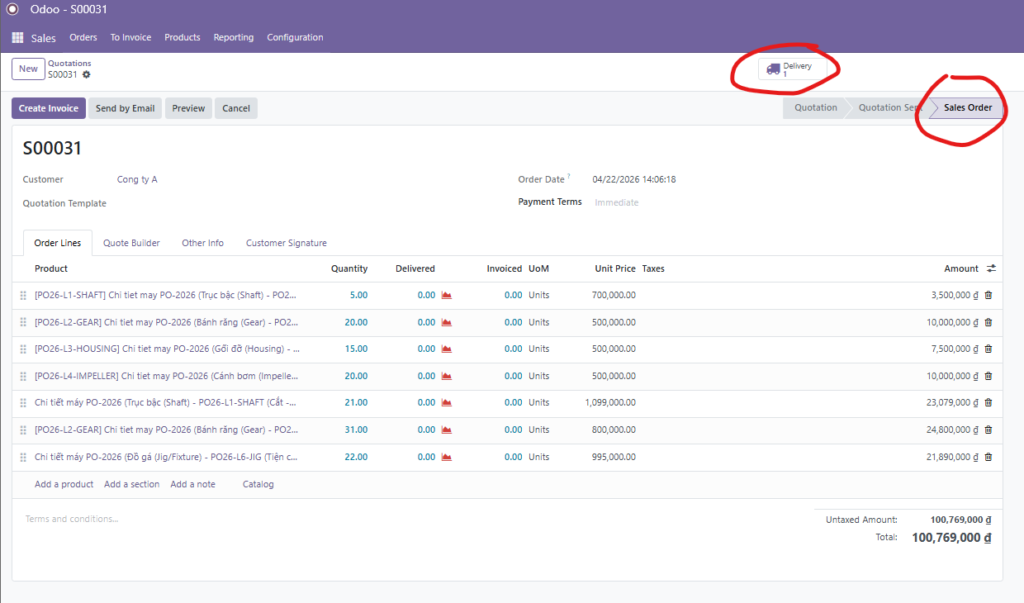1024x603 pixels.
Task: Click the gear icon beside S00031
Action: click(x=86, y=75)
